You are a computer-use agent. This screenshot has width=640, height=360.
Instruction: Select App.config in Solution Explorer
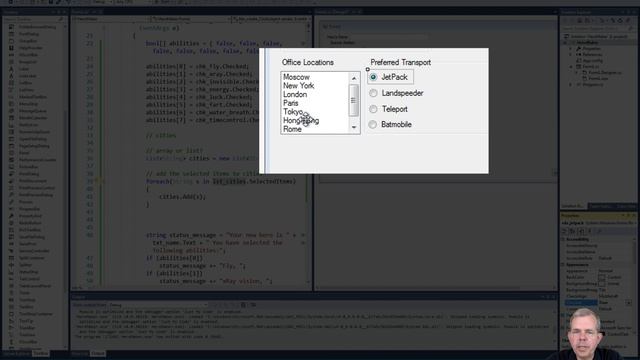[x=592, y=60]
